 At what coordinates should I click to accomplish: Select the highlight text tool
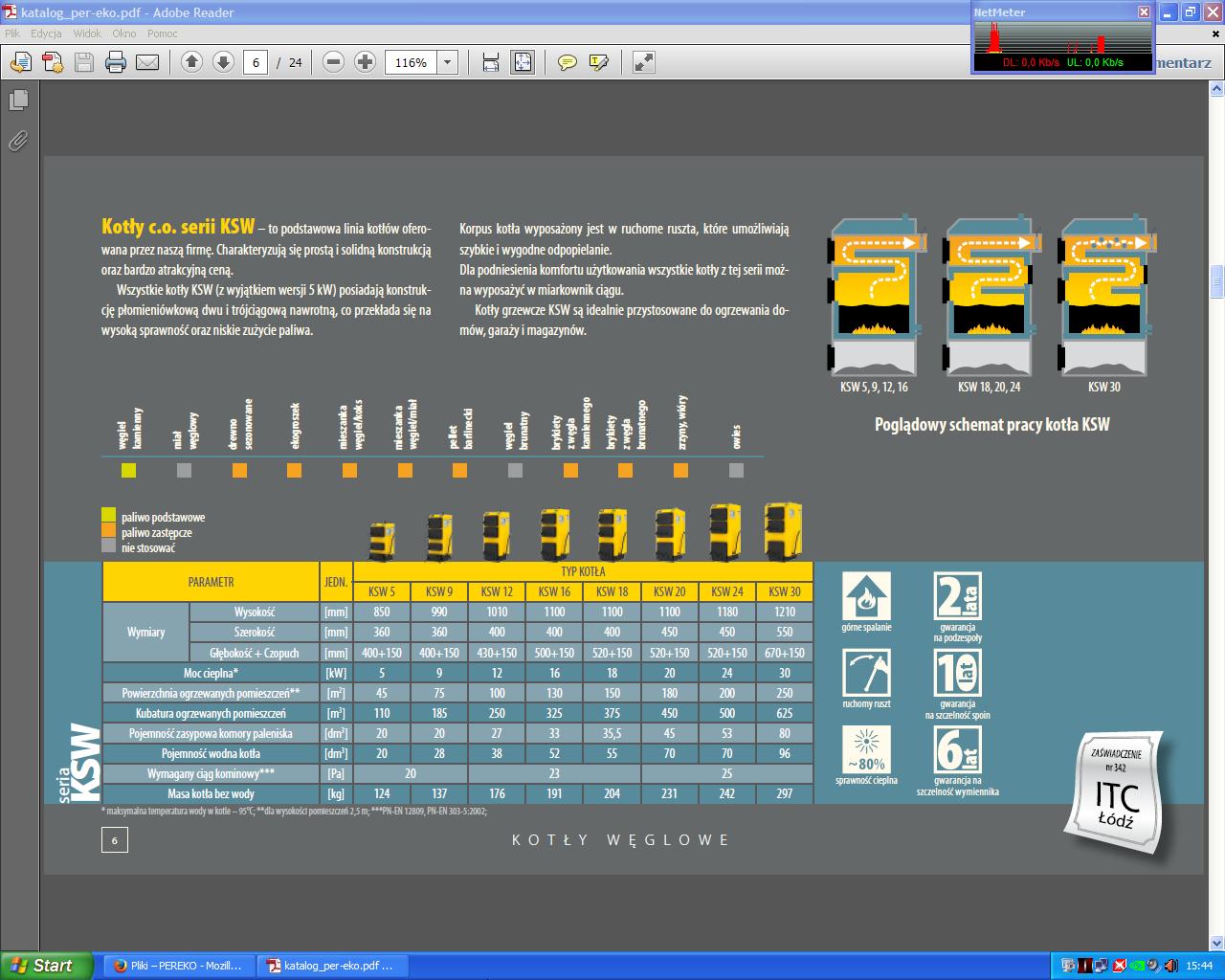tap(599, 62)
